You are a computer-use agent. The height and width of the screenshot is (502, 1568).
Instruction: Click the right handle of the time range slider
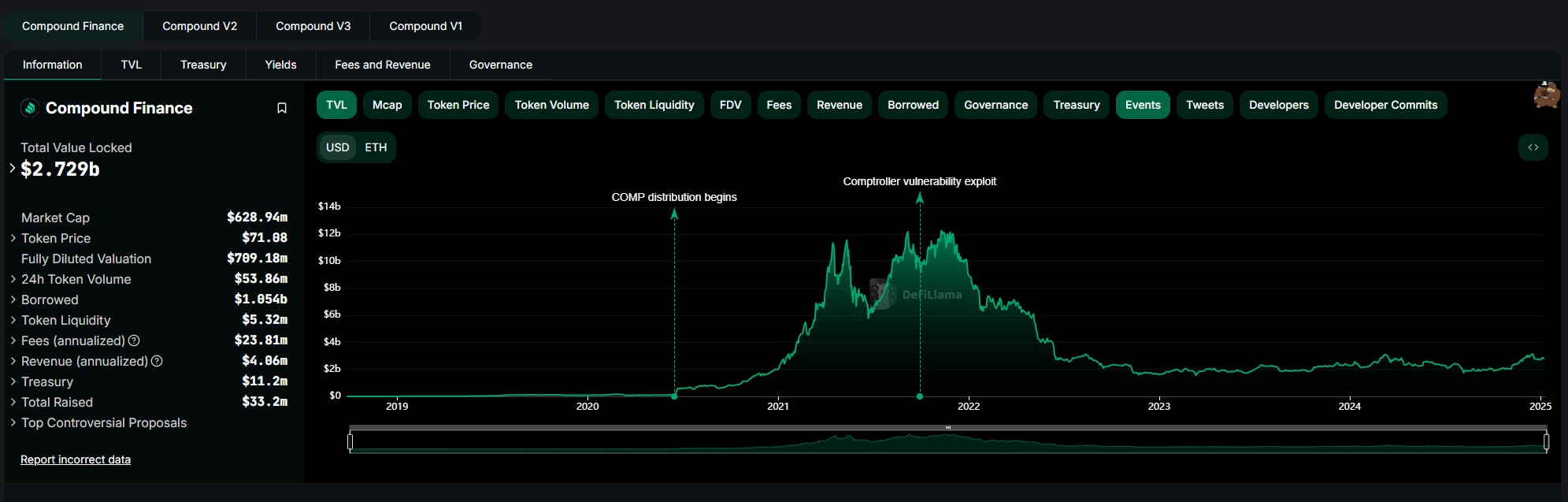(1546, 441)
